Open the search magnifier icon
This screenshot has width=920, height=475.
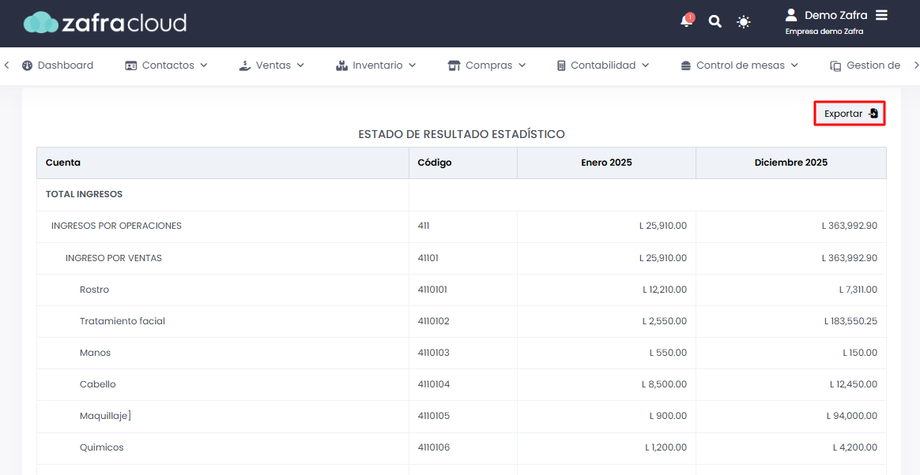(715, 22)
